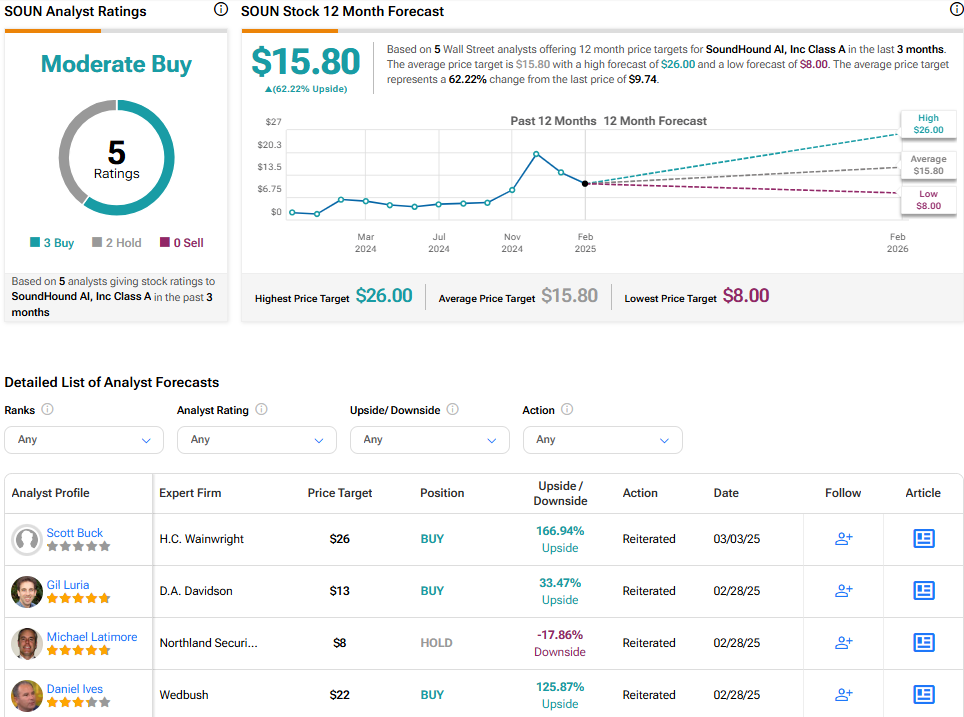Open Gil Luria's analyst profile
The image size is (964, 717).
click(x=68, y=585)
